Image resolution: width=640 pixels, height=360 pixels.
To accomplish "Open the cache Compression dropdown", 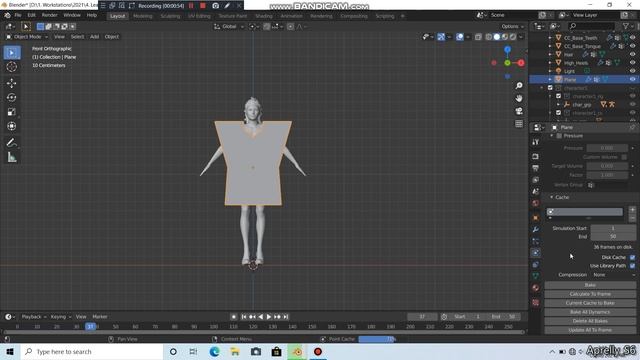I will click(x=612, y=275).
